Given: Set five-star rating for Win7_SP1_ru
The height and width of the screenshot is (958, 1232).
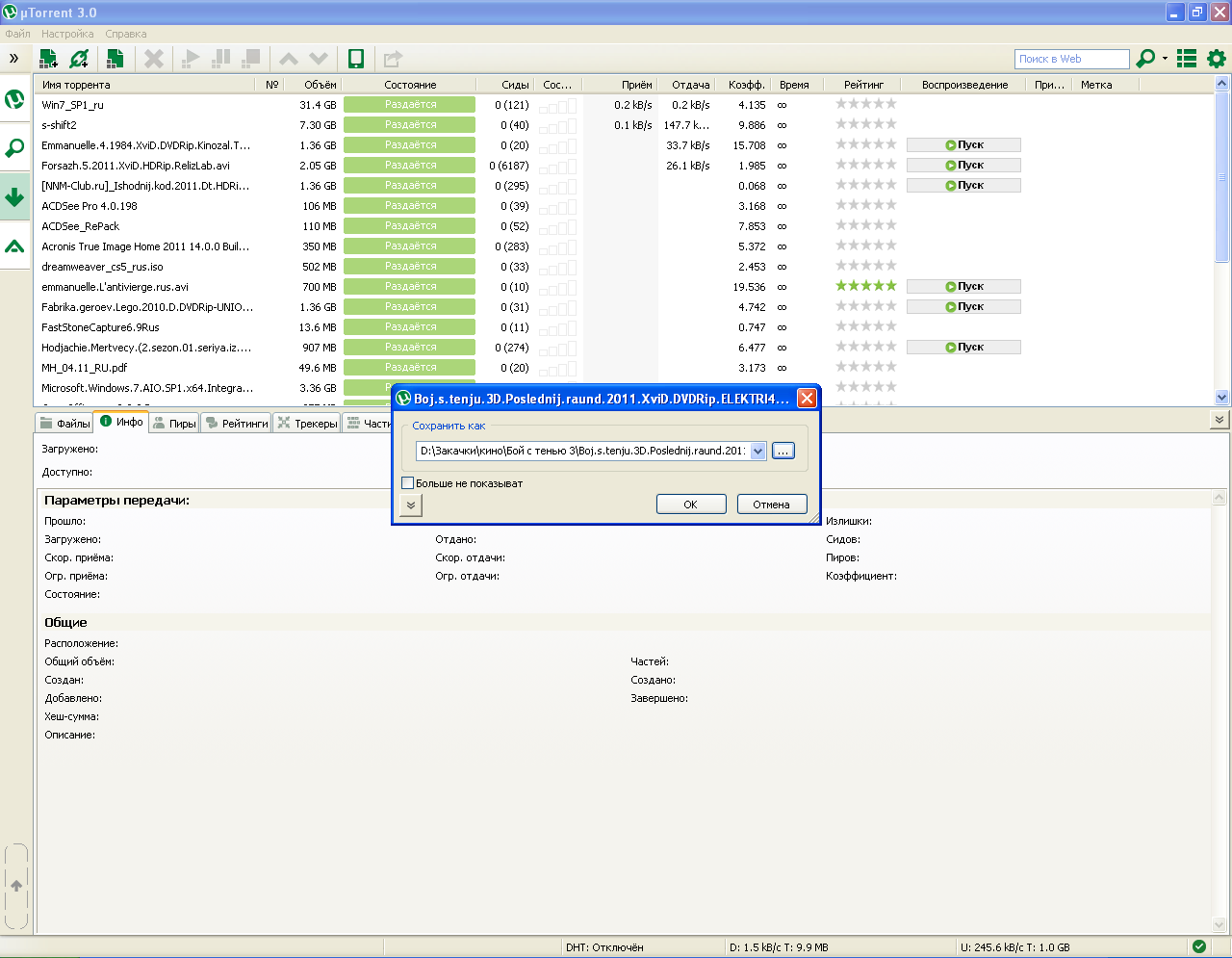Looking at the screenshot, I should [890, 104].
